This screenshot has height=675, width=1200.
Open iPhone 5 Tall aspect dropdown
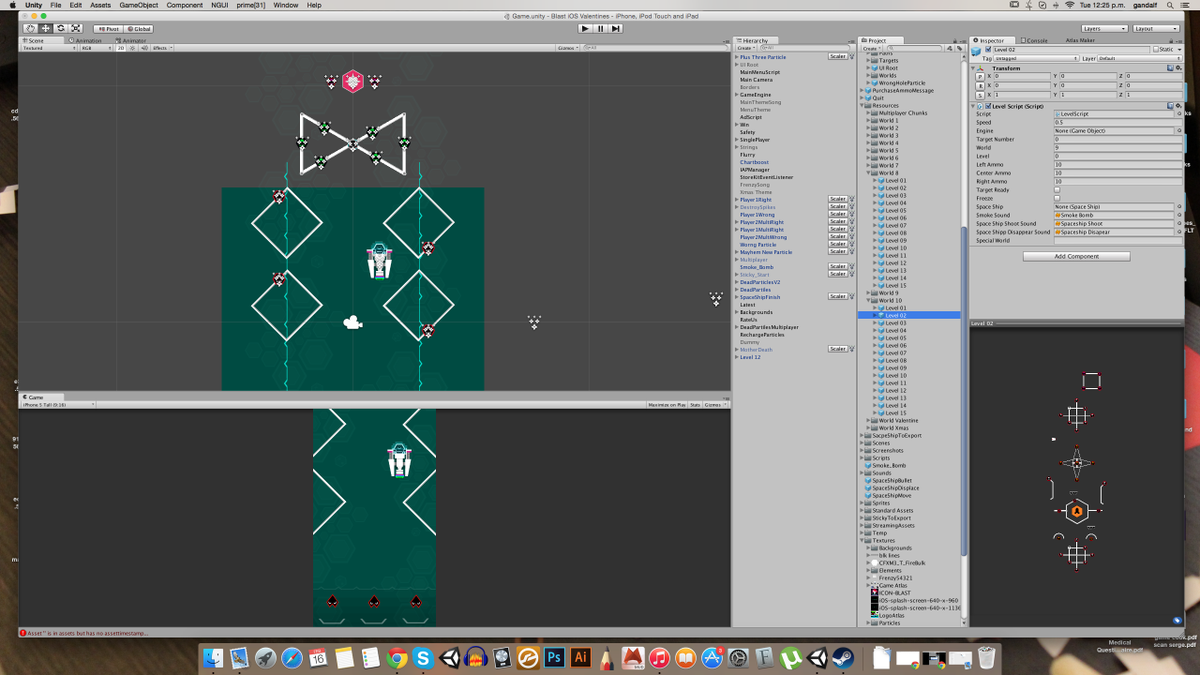pos(58,405)
